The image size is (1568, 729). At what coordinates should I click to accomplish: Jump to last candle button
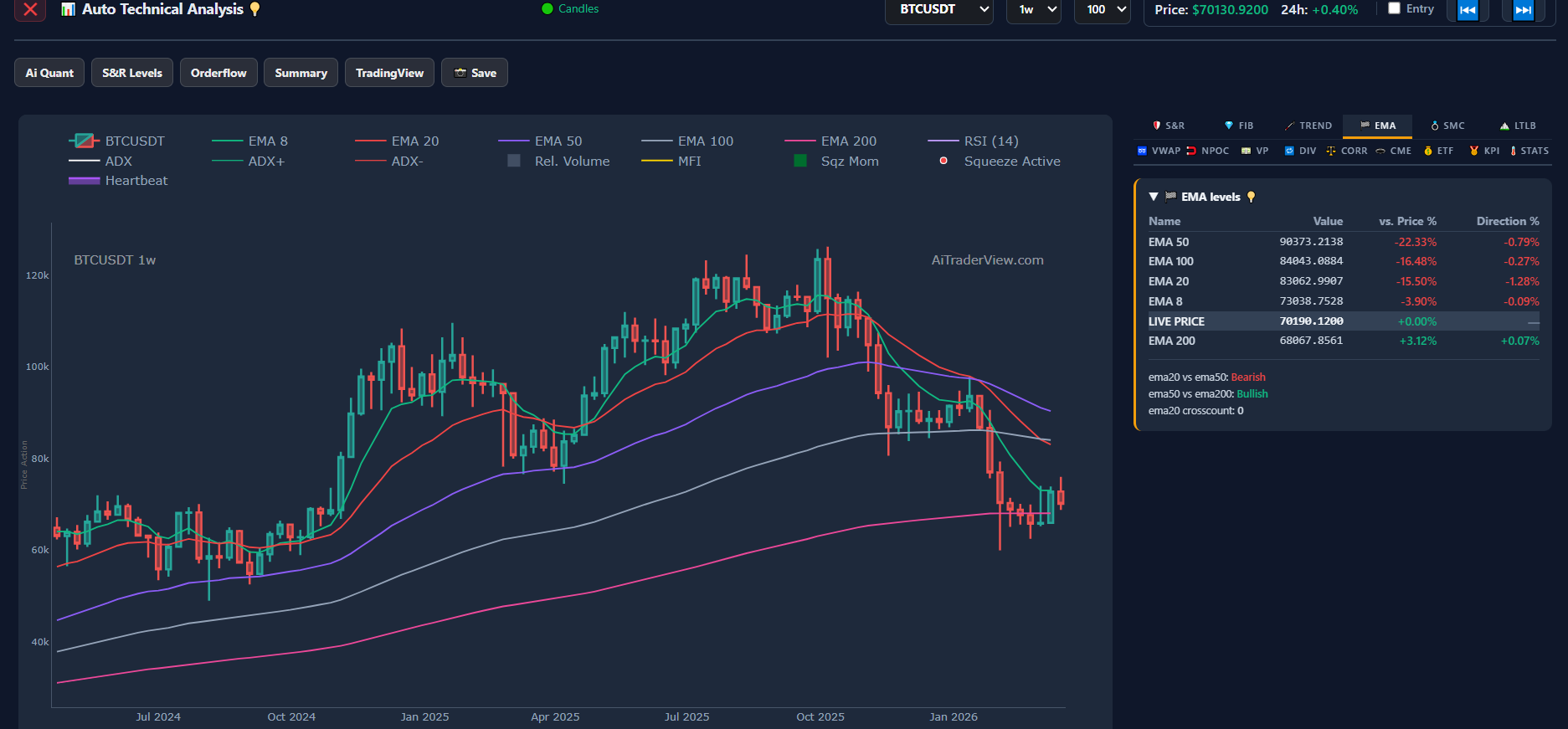[1523, 10]
